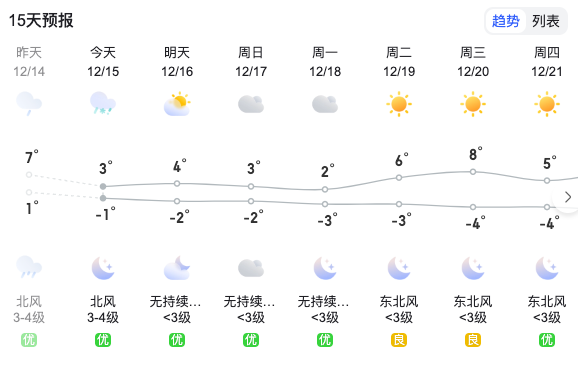Click the 8° high point on the chart
Viewport: 578px width, 366px height.
click(473, 172)
